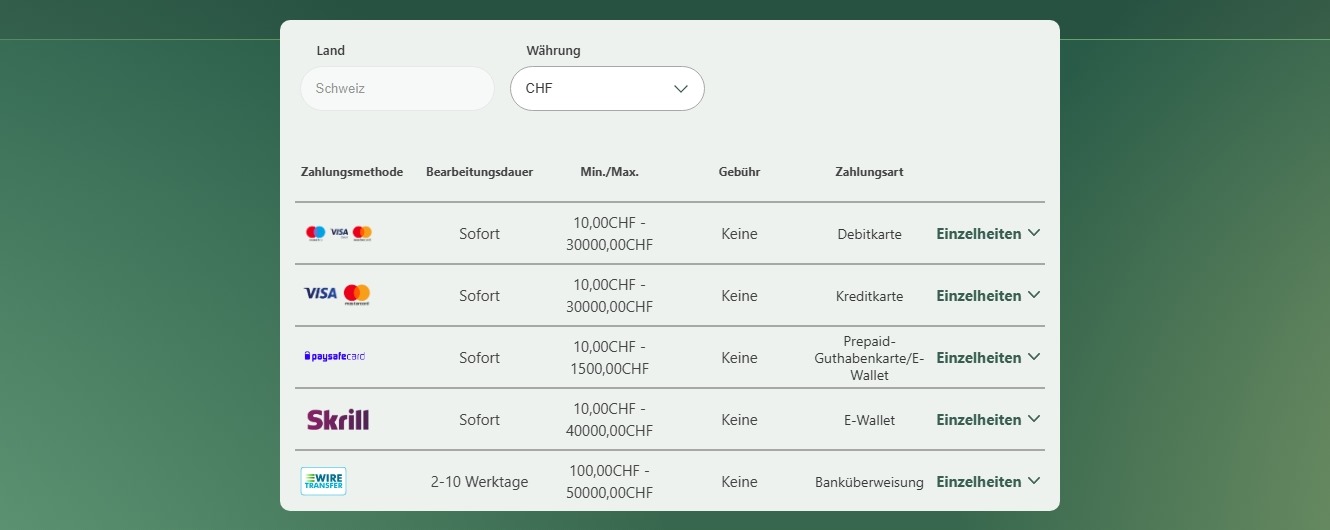Screen dimensions: 1330x530
Task: Open the Währung CHF dropdown
Action: coord(607,88)
